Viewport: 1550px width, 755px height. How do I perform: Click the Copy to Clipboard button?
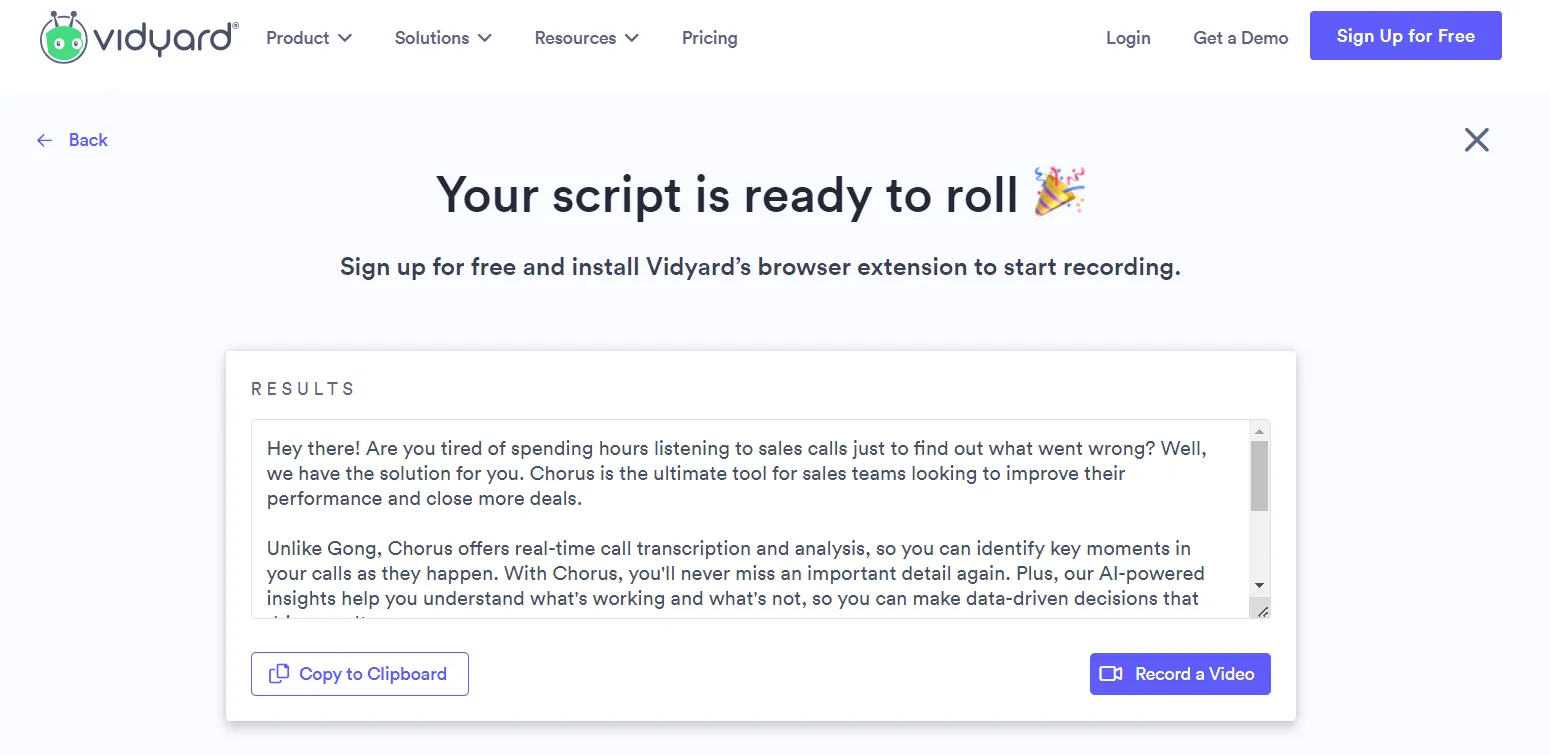(x=360, y=674)
